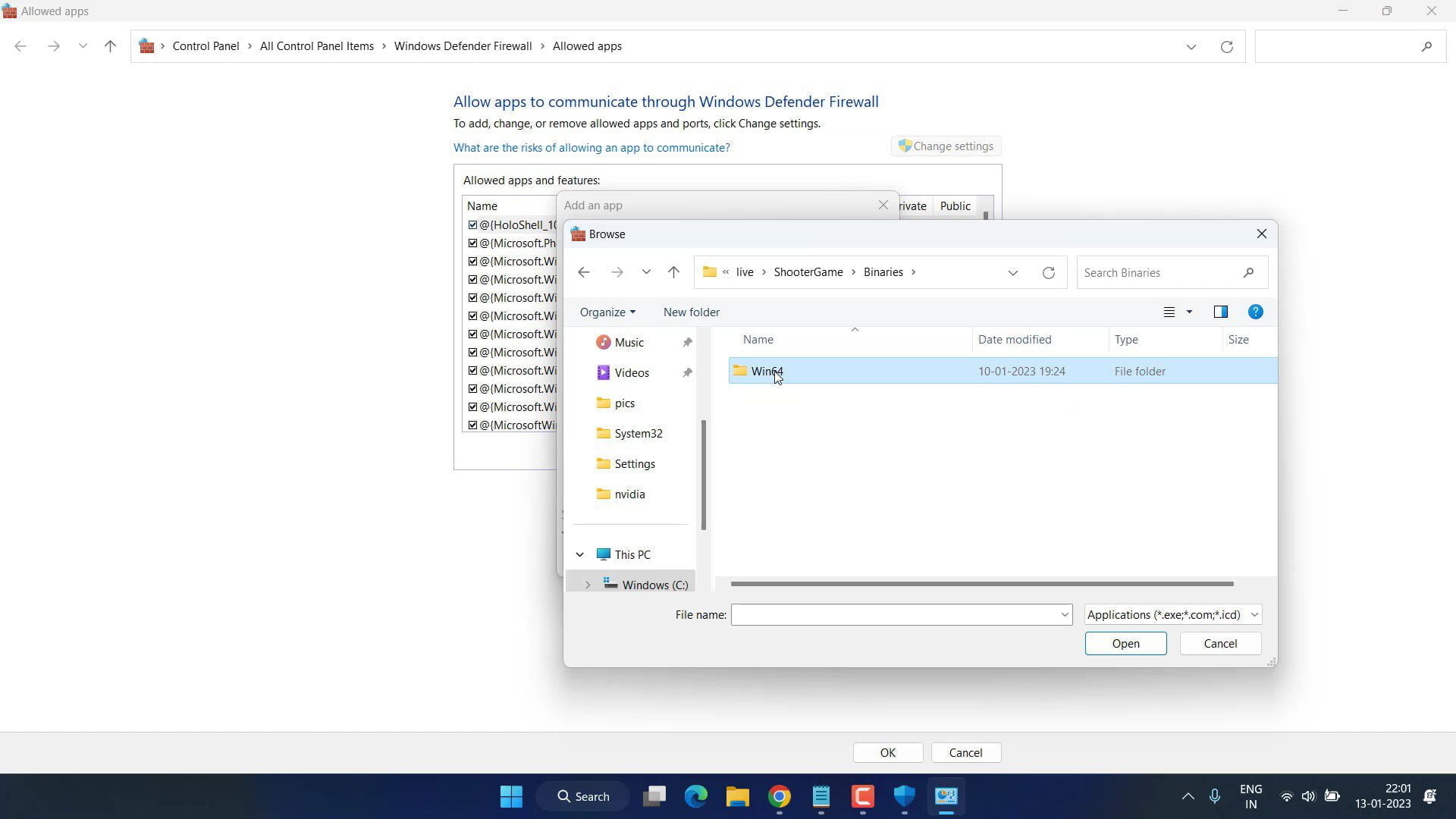Image resolution: width=1456 pixels, height=819 pixels.
Task: Toggle the preview pane
Action: 1220,312
